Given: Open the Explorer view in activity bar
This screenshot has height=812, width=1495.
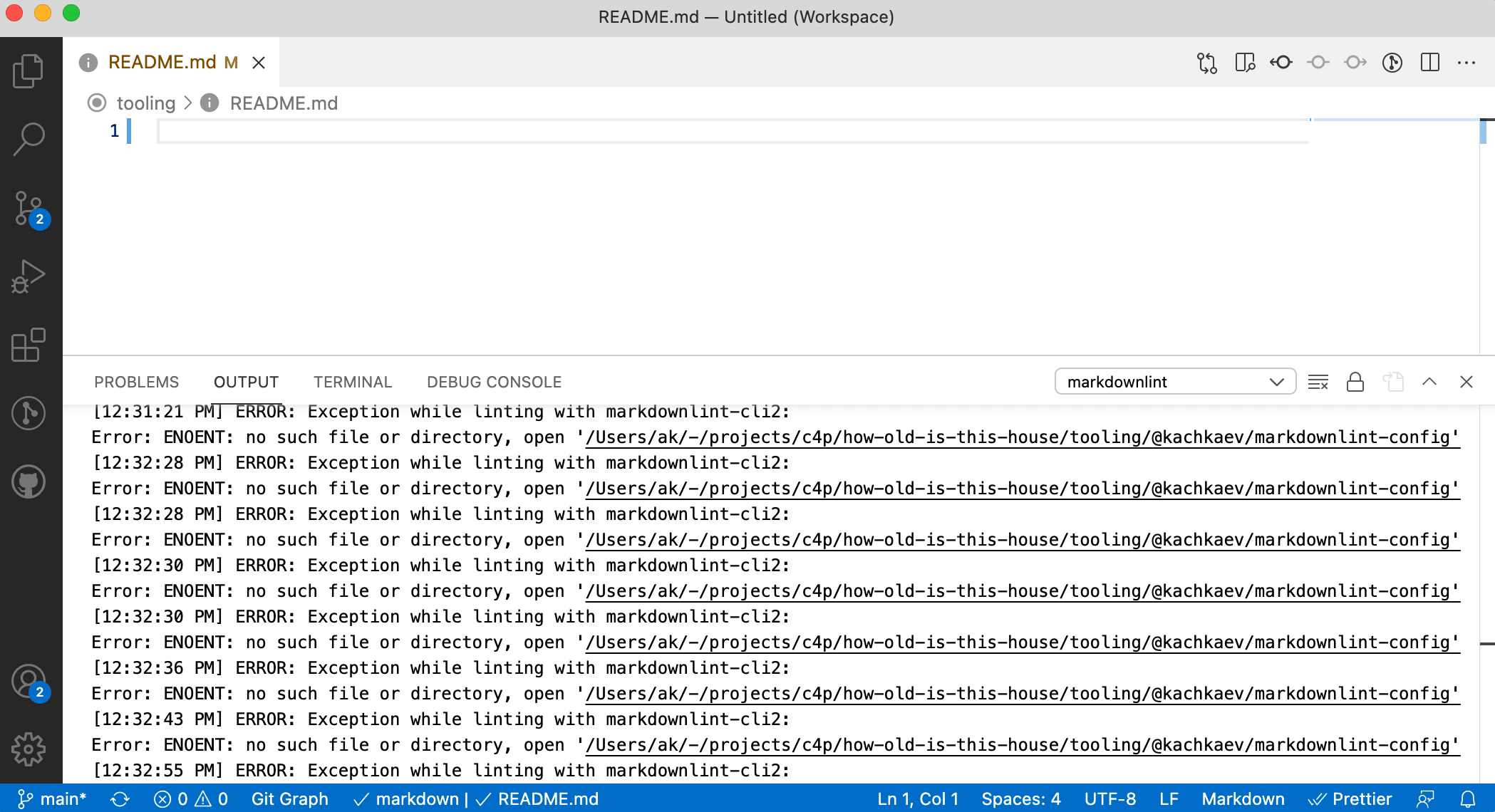Looking at the screenshot, I should [x=29, y=71].
